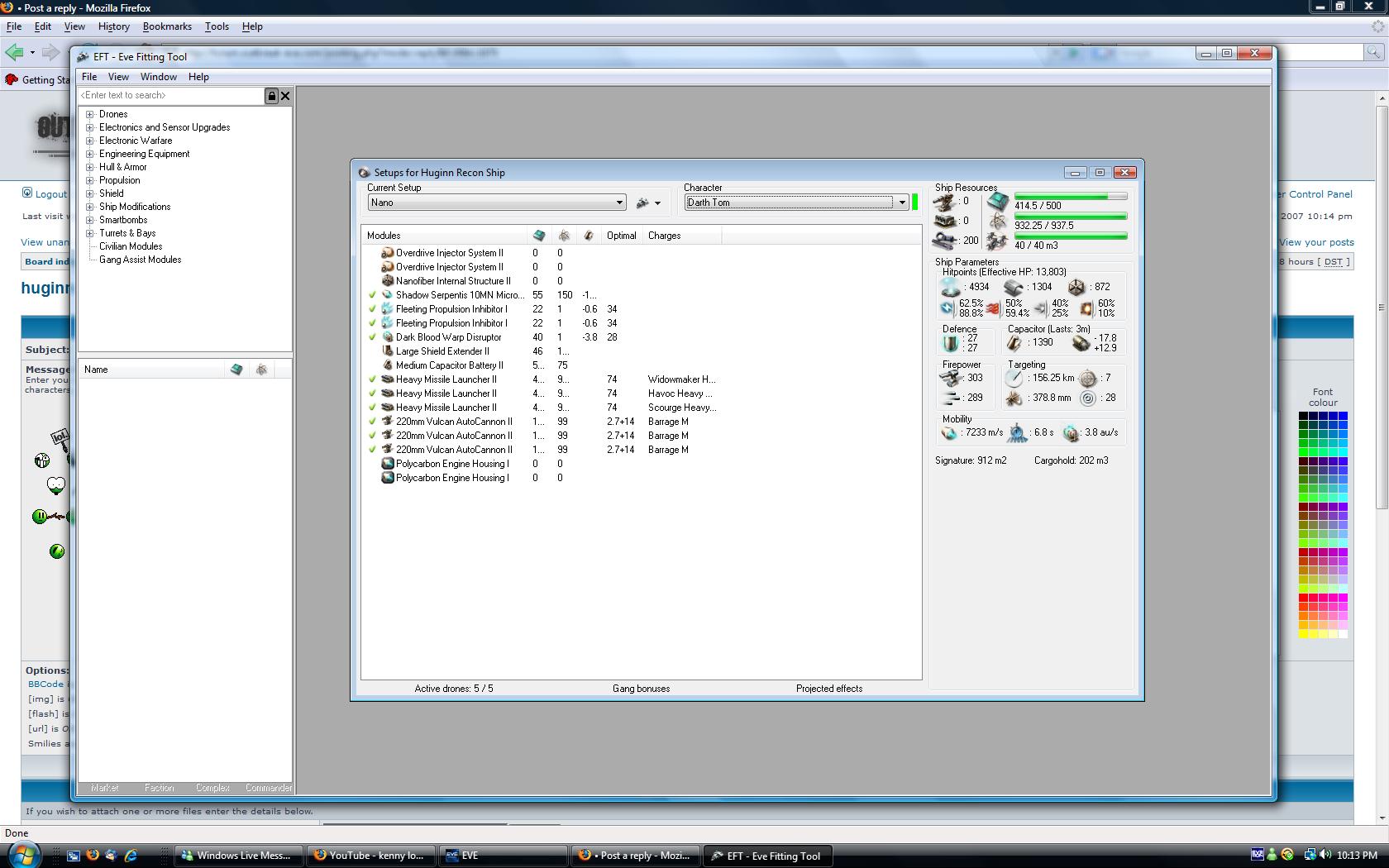Click the Medium Capacitor Battery II module icon
Image resolution: width=1389 pixels, height=868 pixels.
pos(387,365)
